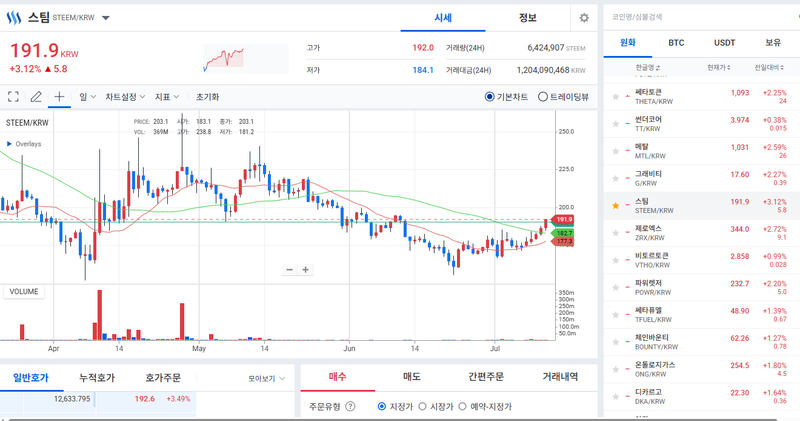Unfavorite the STEEM/KRW yellow star
This screenshot has height=421, width=800.
pyautogui.click(x=616, y=206)
